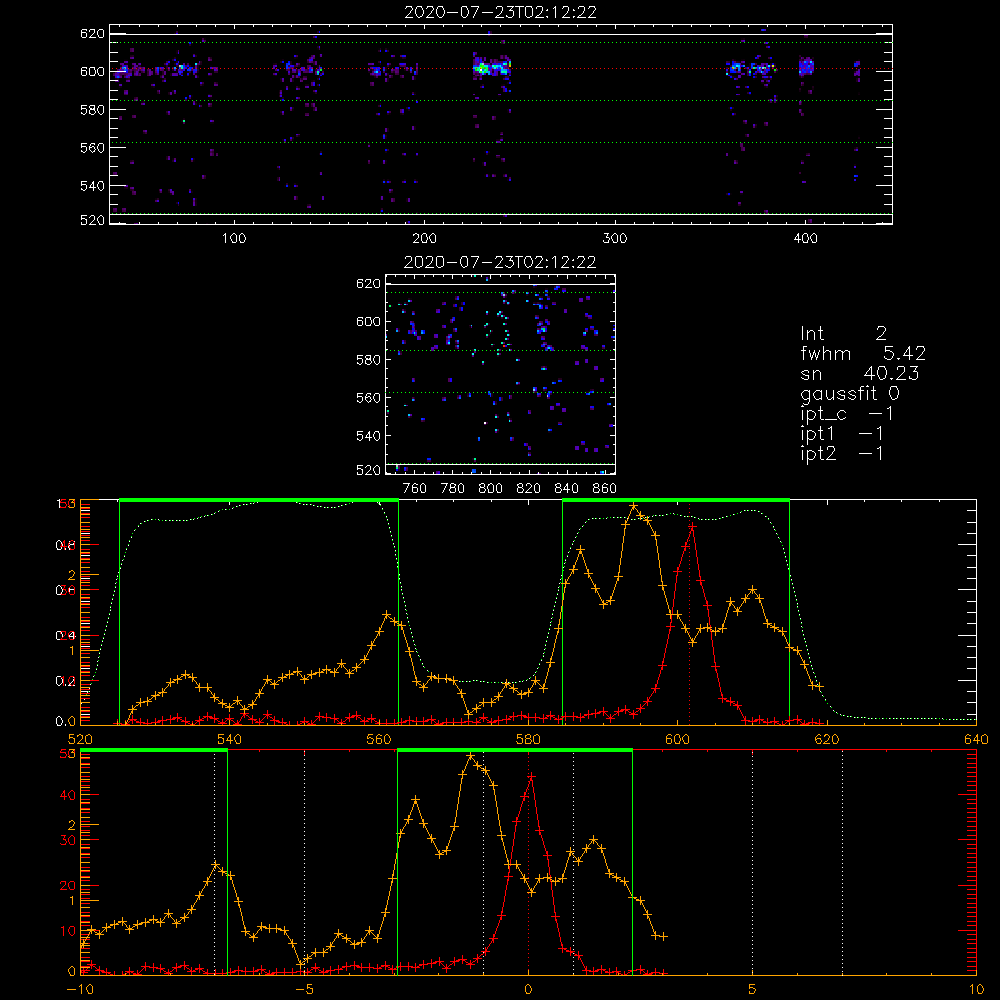Viewport: 1000px width, 1000px height.
Task: Click x-axis label 640 on profile plot
Action: tap(976, 740)
